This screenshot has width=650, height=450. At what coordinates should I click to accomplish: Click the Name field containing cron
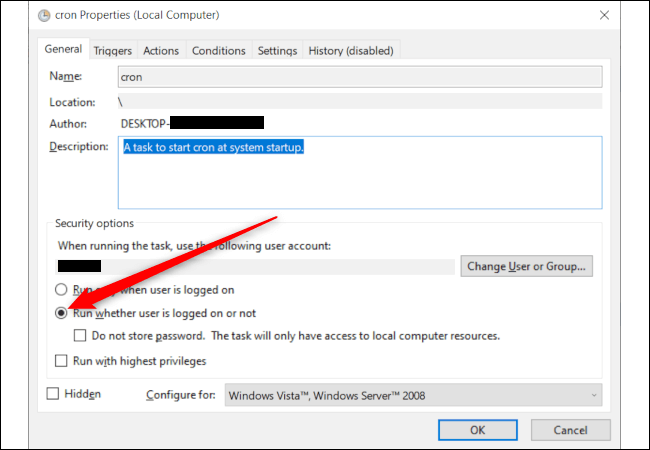[x=360, y=77]
